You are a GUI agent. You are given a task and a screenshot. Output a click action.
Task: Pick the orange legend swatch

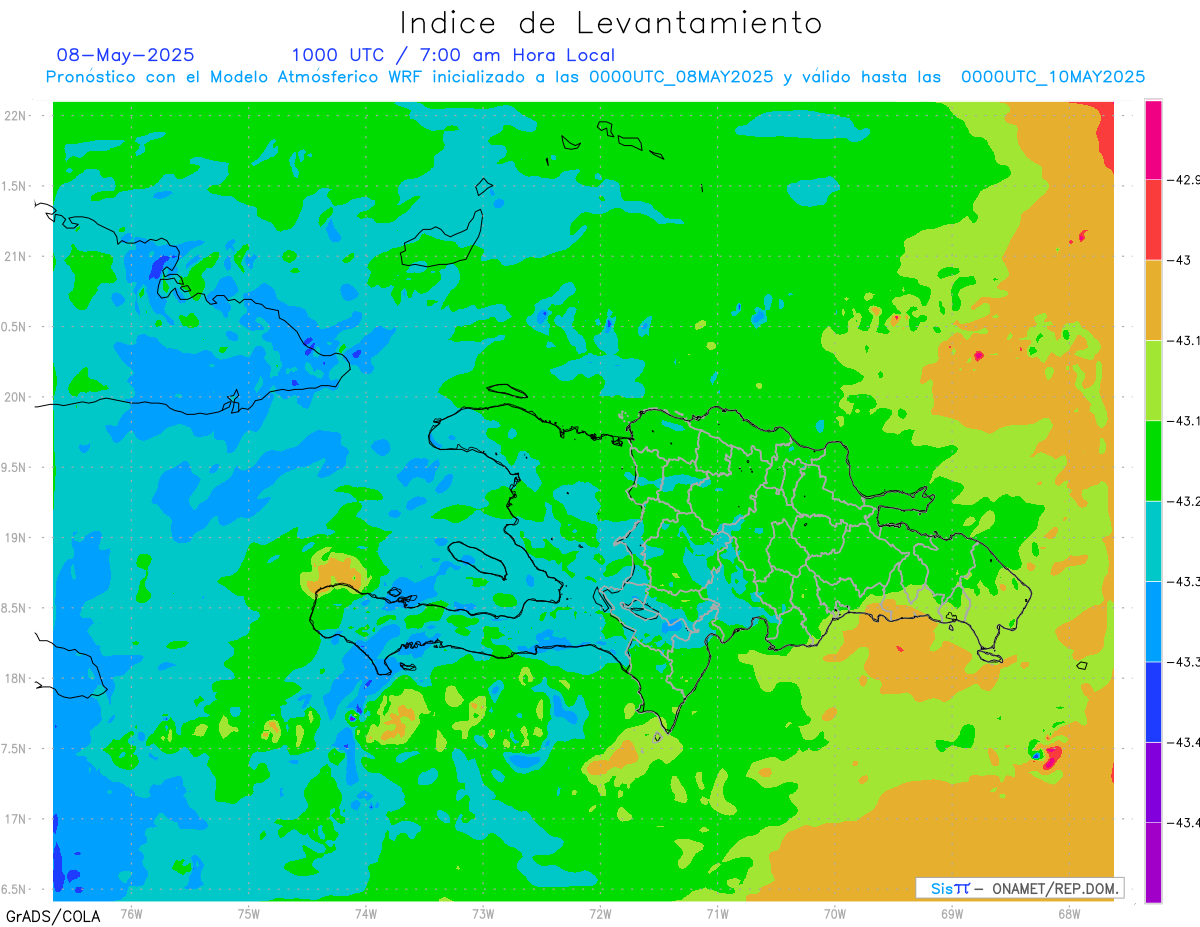click(x=1153, y=300)
